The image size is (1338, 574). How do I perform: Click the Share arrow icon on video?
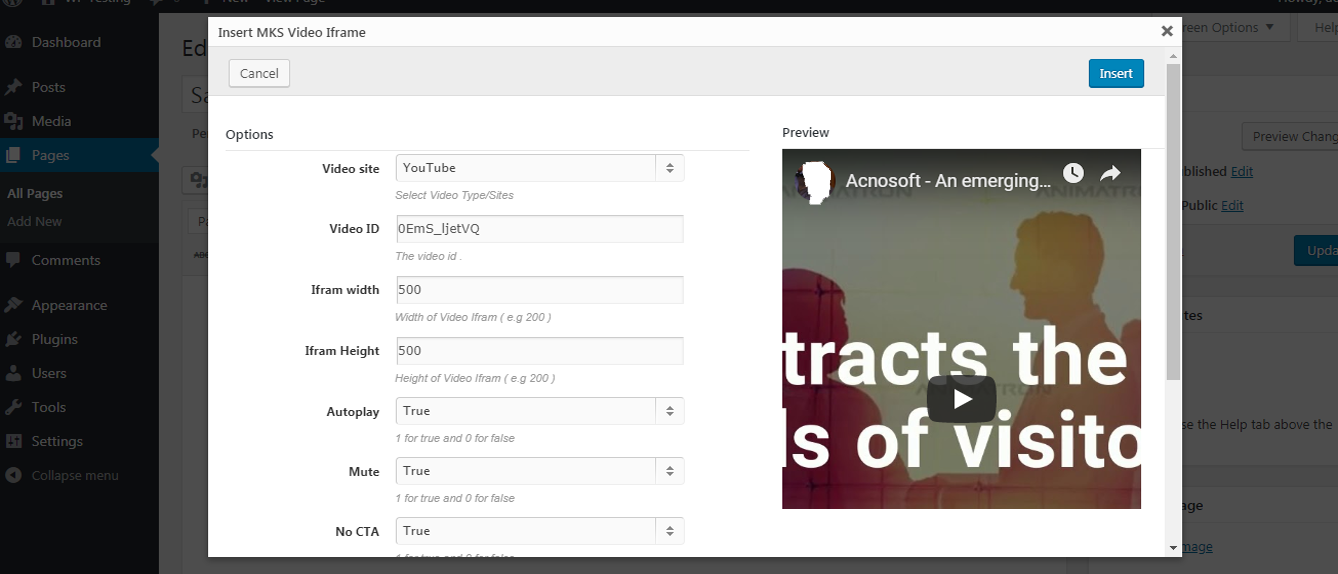coord(1110,173)
